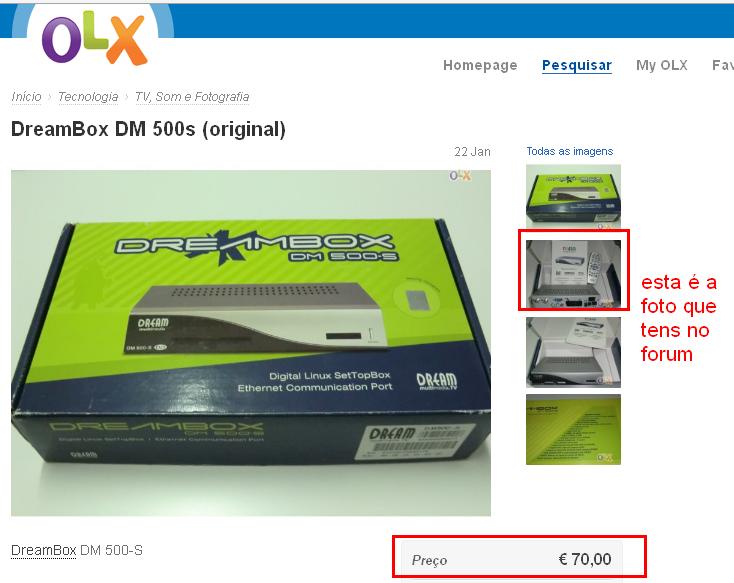Click the € 70,00 price value
The image size is (734, 583).
585,559
